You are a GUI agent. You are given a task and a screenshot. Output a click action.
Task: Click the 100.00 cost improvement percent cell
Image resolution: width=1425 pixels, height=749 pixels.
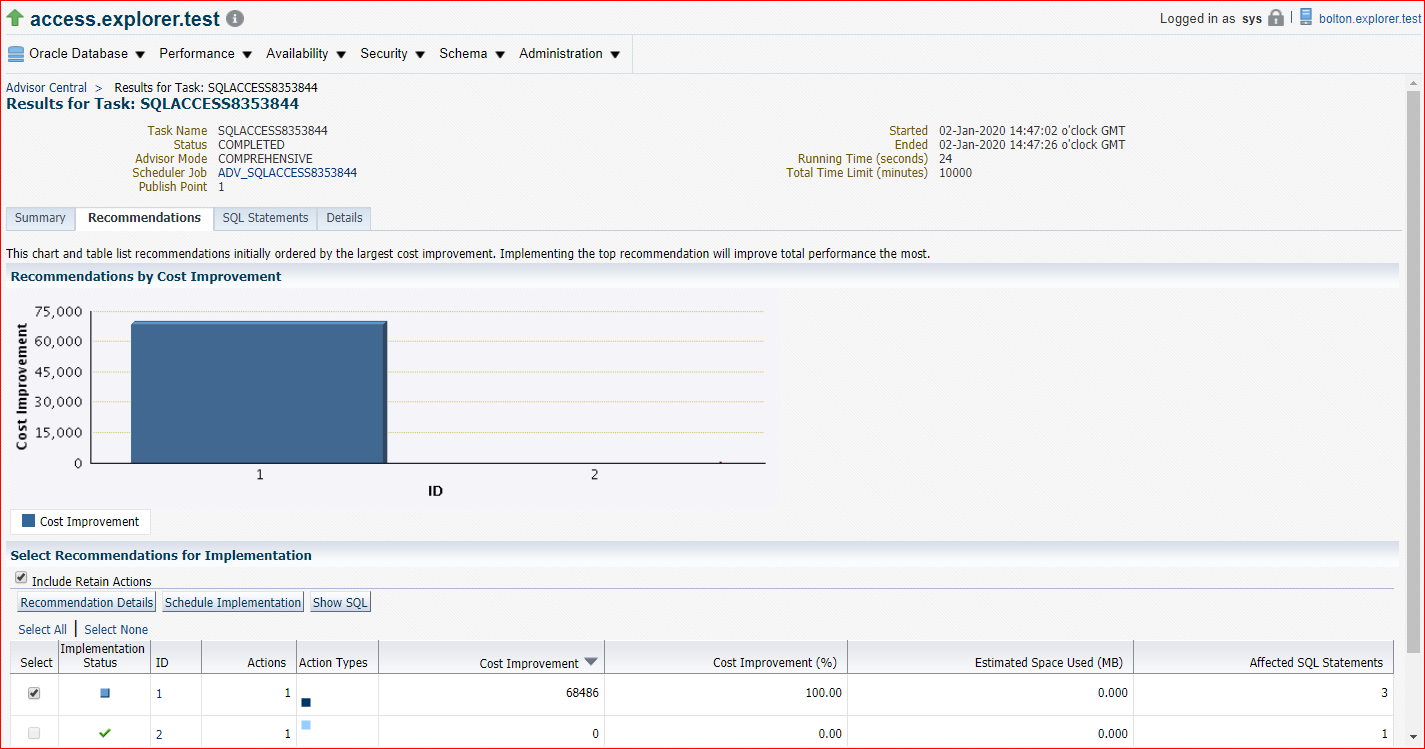823,693
